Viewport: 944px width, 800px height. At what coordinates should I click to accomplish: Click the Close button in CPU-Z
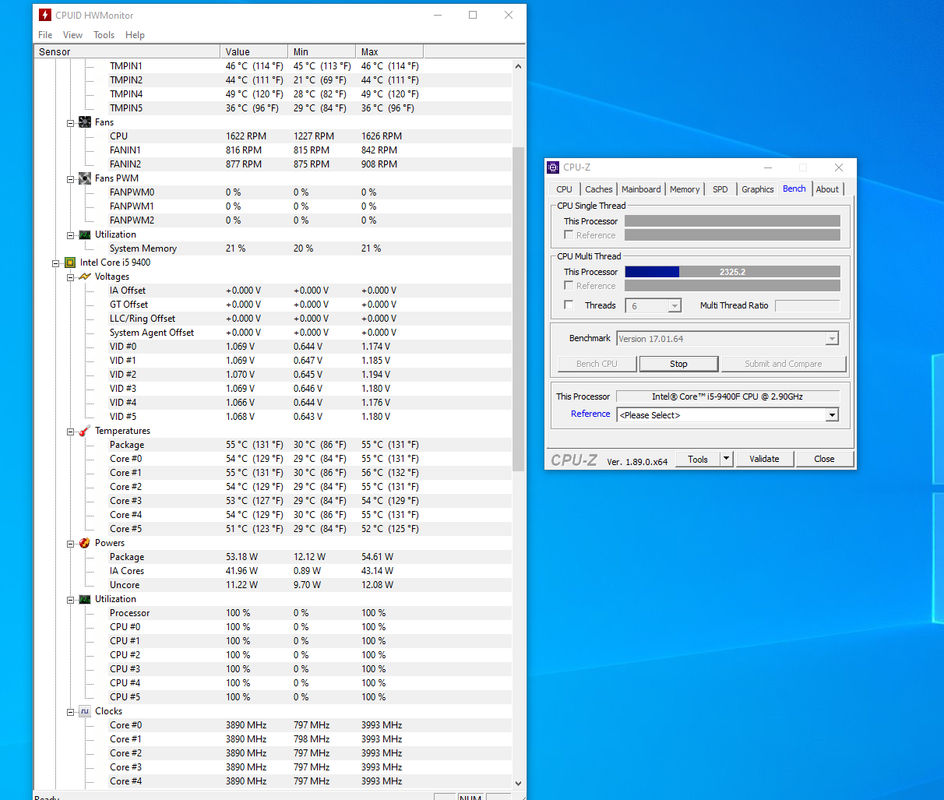(x=824, y=459)
